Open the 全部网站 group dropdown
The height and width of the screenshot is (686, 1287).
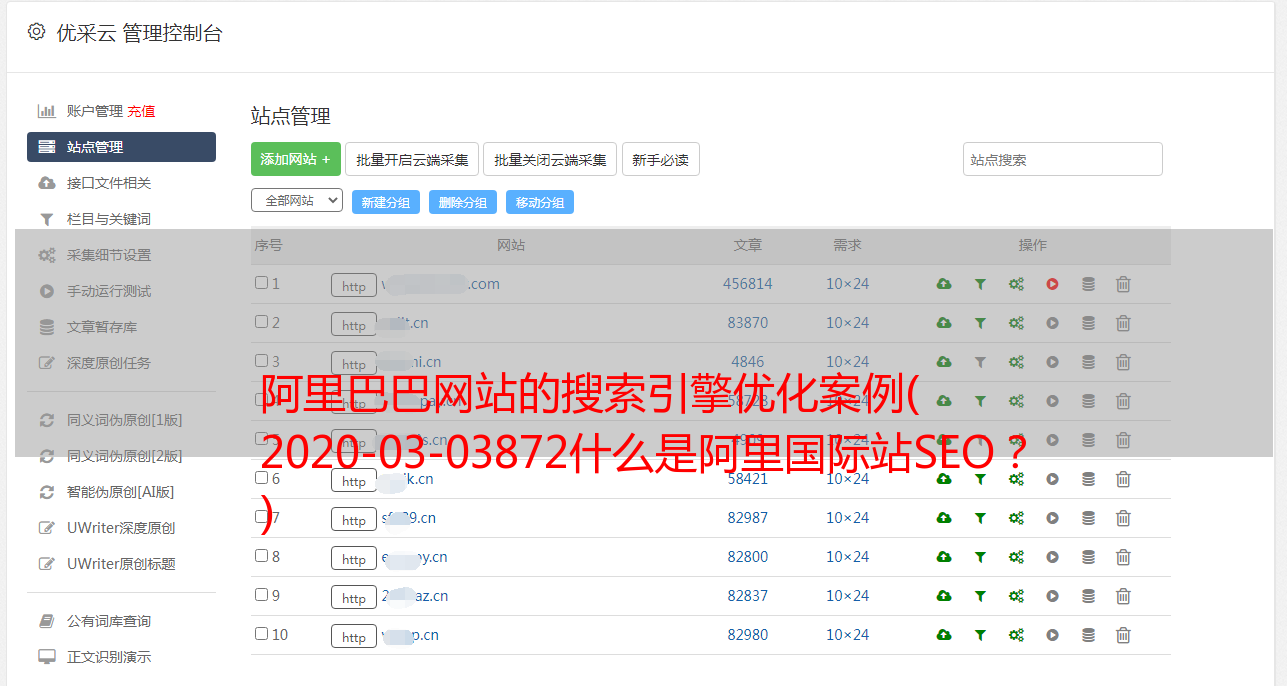tap(297, 201)
